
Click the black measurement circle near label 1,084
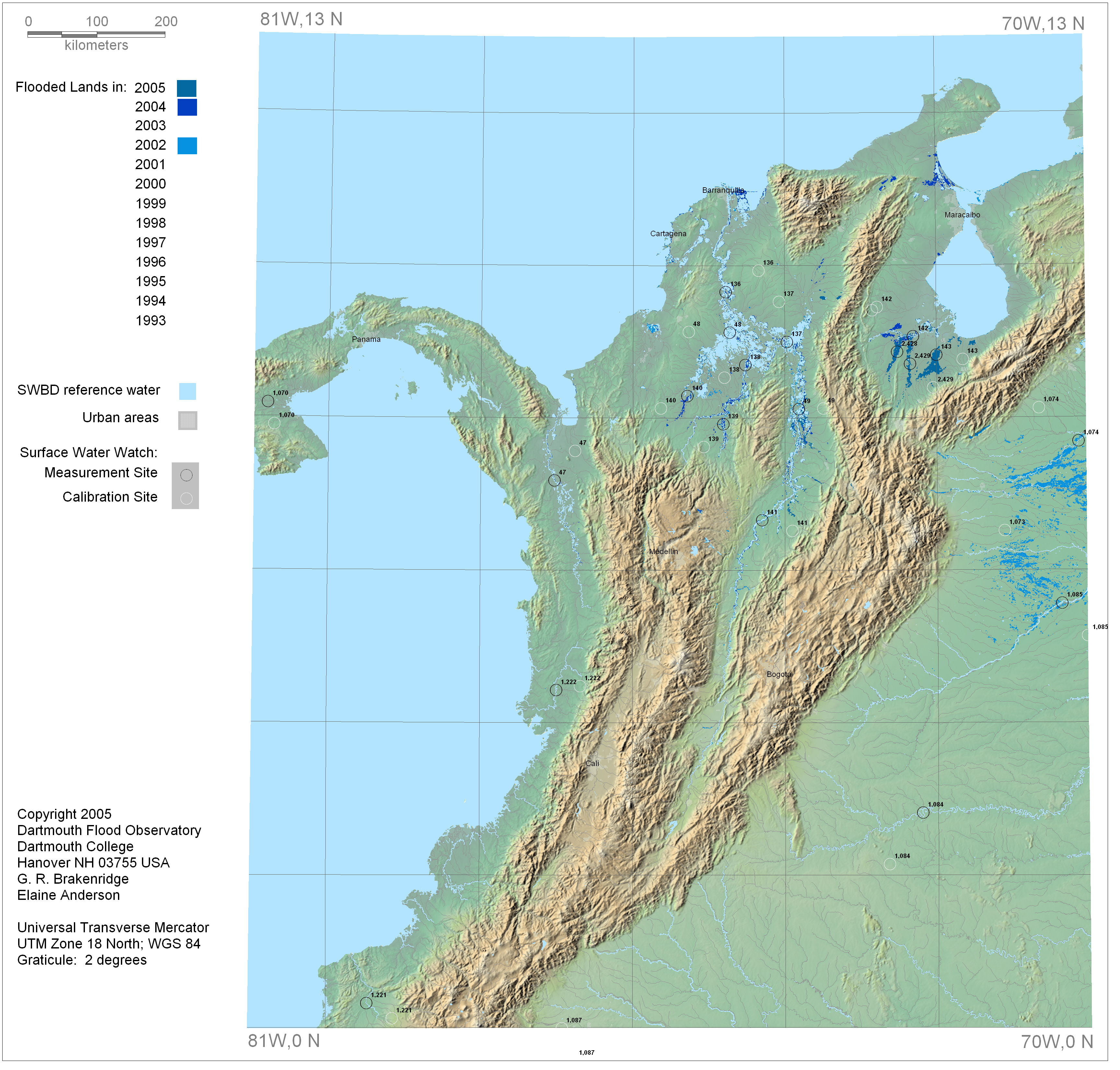[x=923, y=813]
